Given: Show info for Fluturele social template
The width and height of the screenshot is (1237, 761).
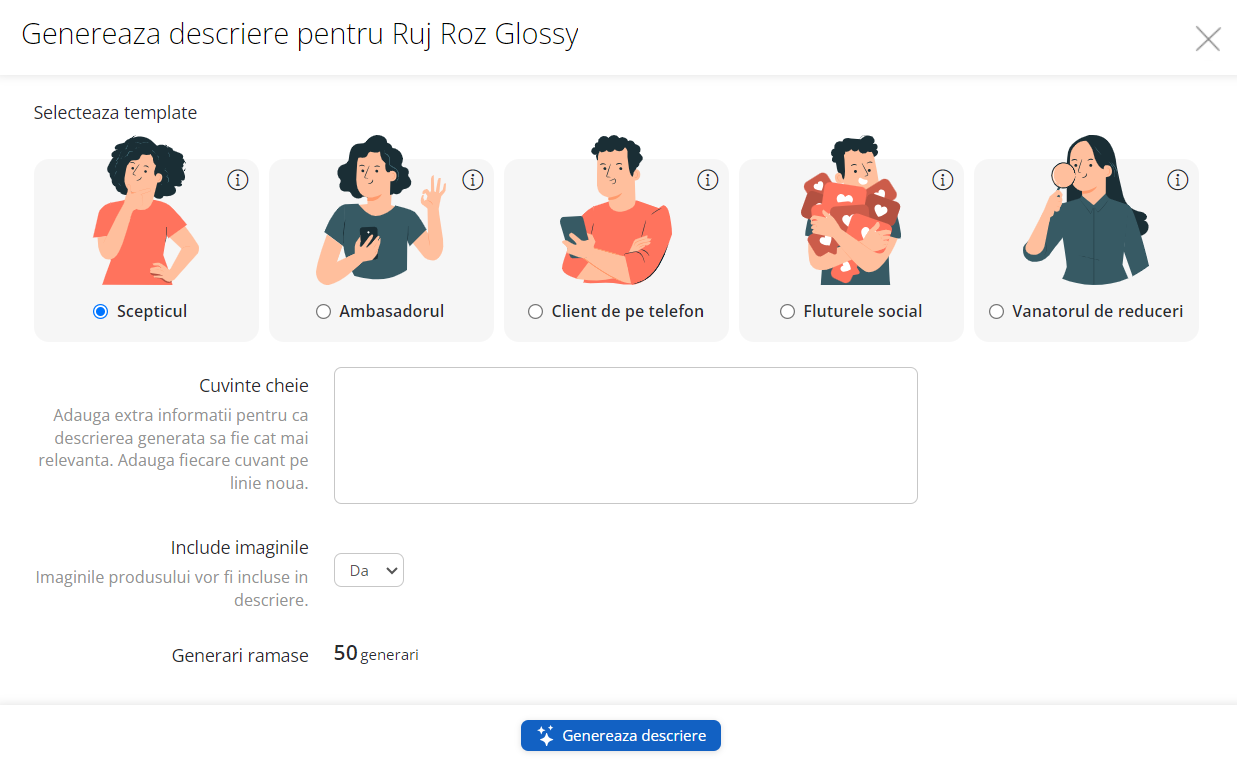Looking at the screenshot, I should pos(943,180).
